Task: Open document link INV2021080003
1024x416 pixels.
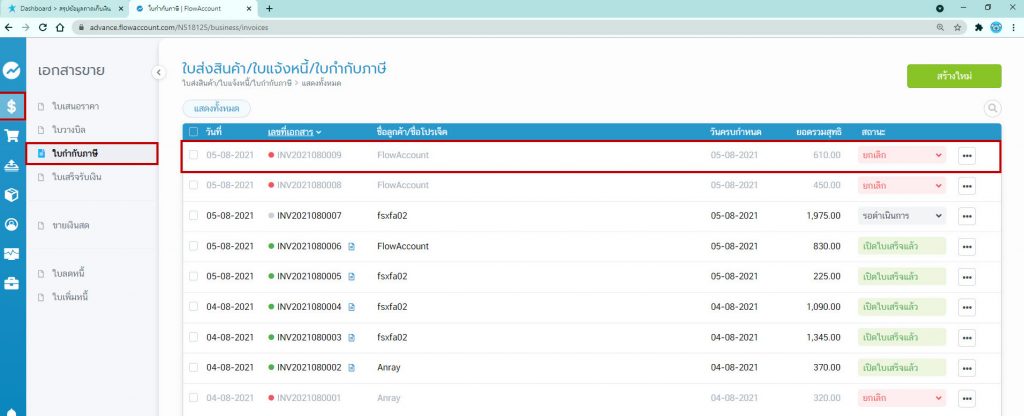Action: (x=309, y=338)
